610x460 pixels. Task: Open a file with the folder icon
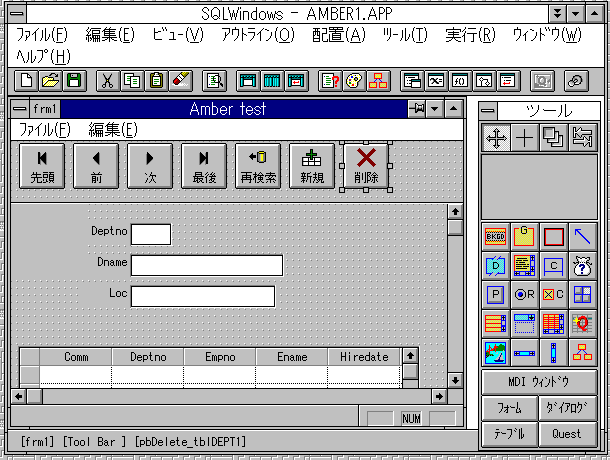point(50,81)
